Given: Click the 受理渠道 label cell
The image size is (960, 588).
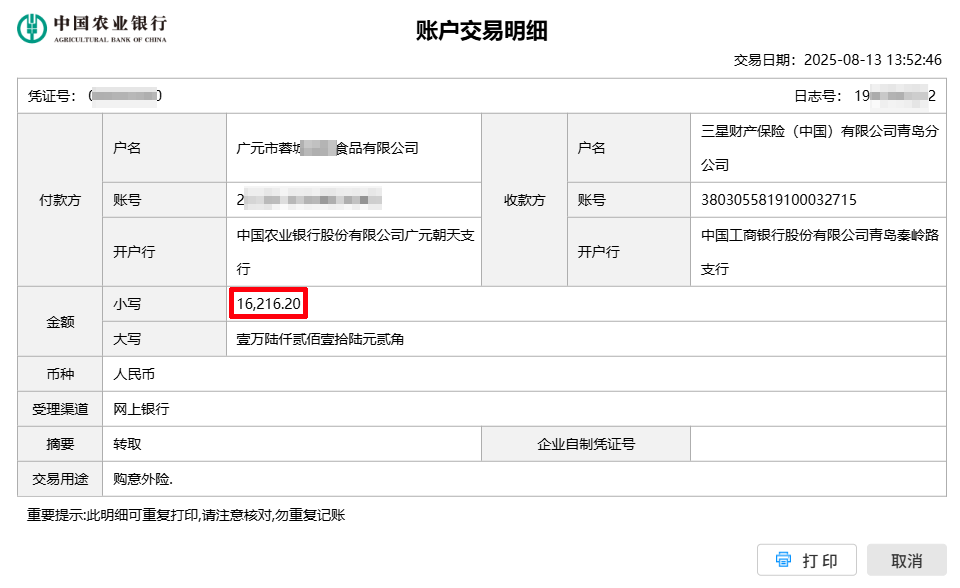Looking at the screenshot, I should click(60, 409).
